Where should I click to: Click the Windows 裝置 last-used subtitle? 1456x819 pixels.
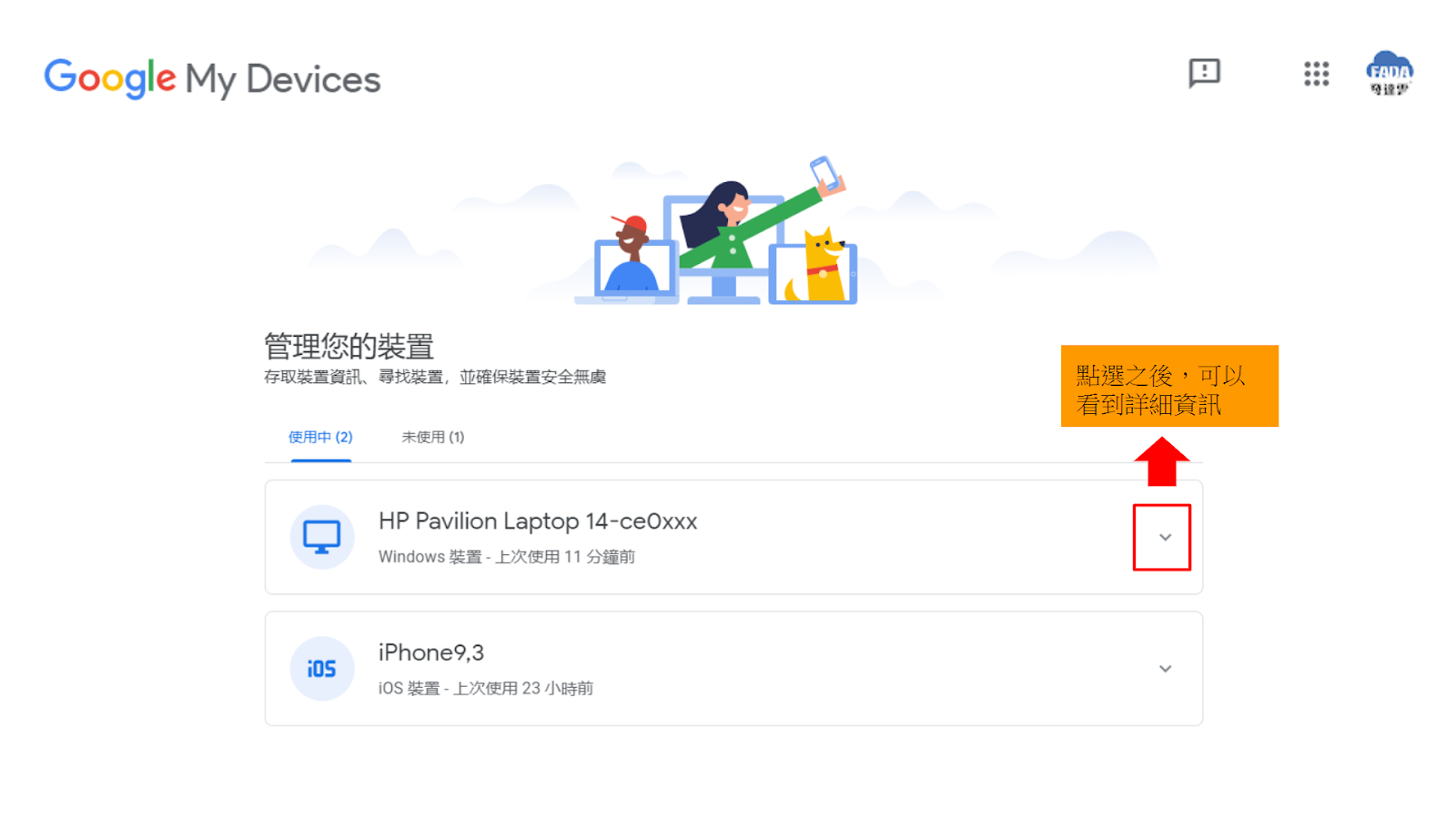[507, 557]
